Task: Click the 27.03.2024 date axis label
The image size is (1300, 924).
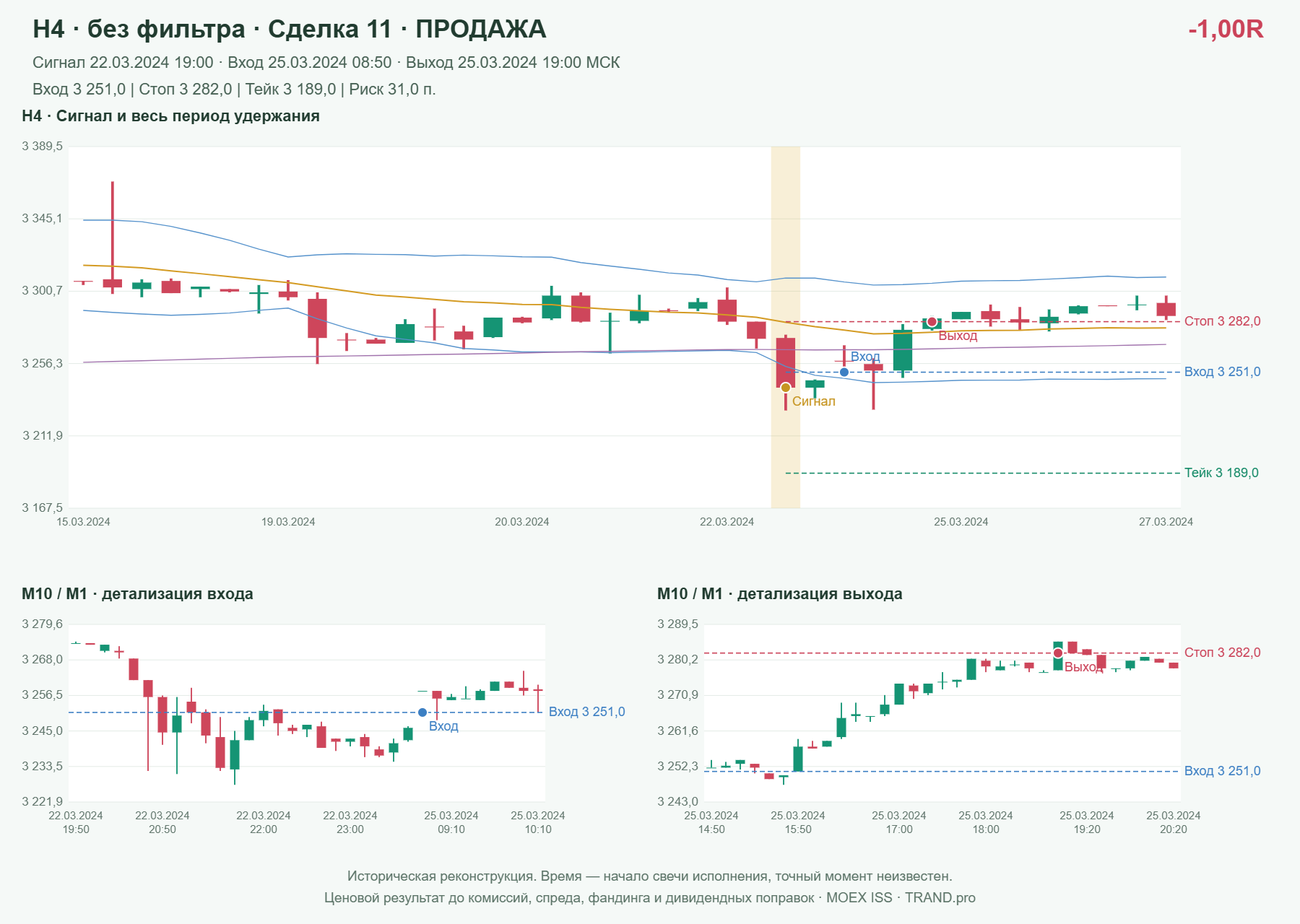Action: 1166,522
